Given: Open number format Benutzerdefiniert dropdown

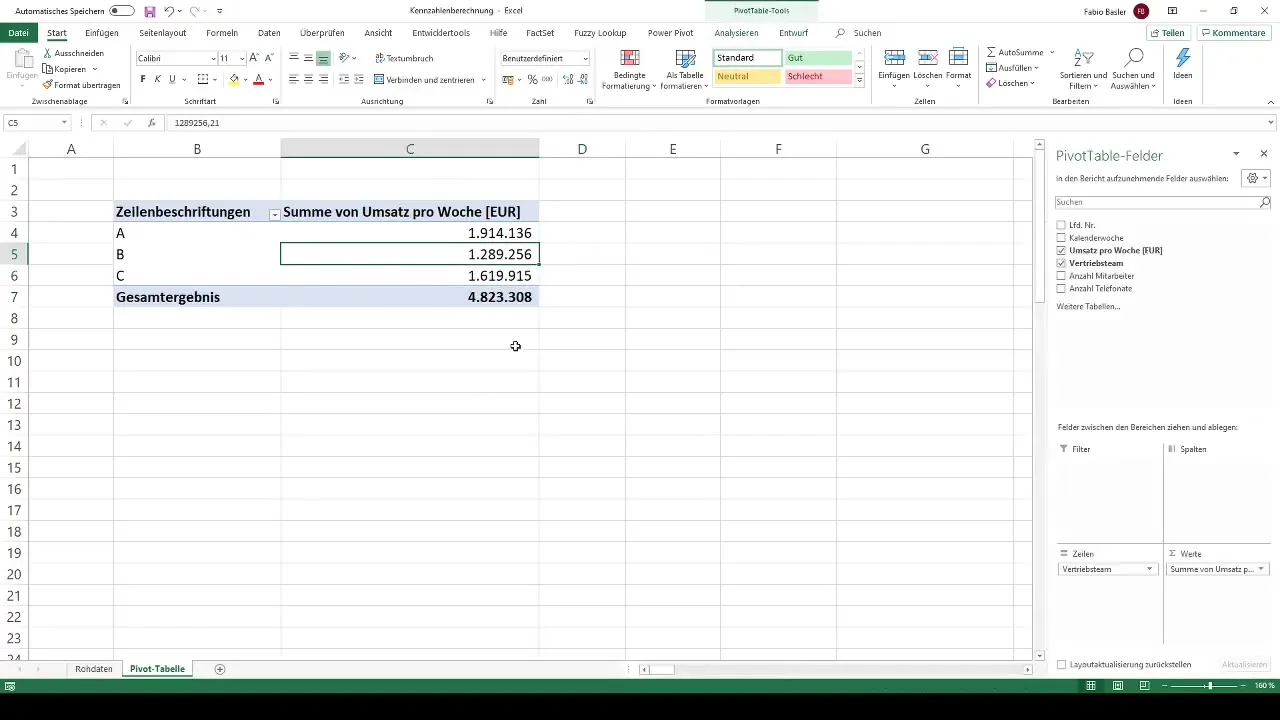Looking at the screenshot, I should click(x=585, y=59).
